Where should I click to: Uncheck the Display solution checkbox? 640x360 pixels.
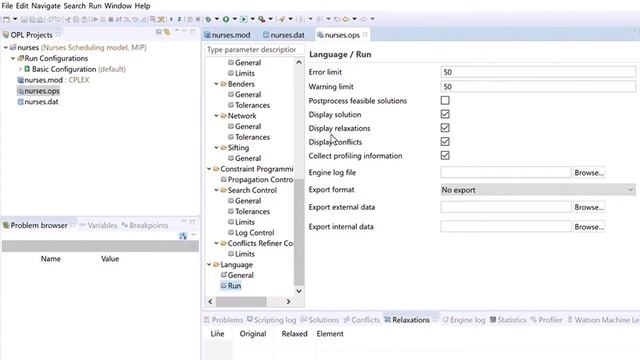(445, 114)
